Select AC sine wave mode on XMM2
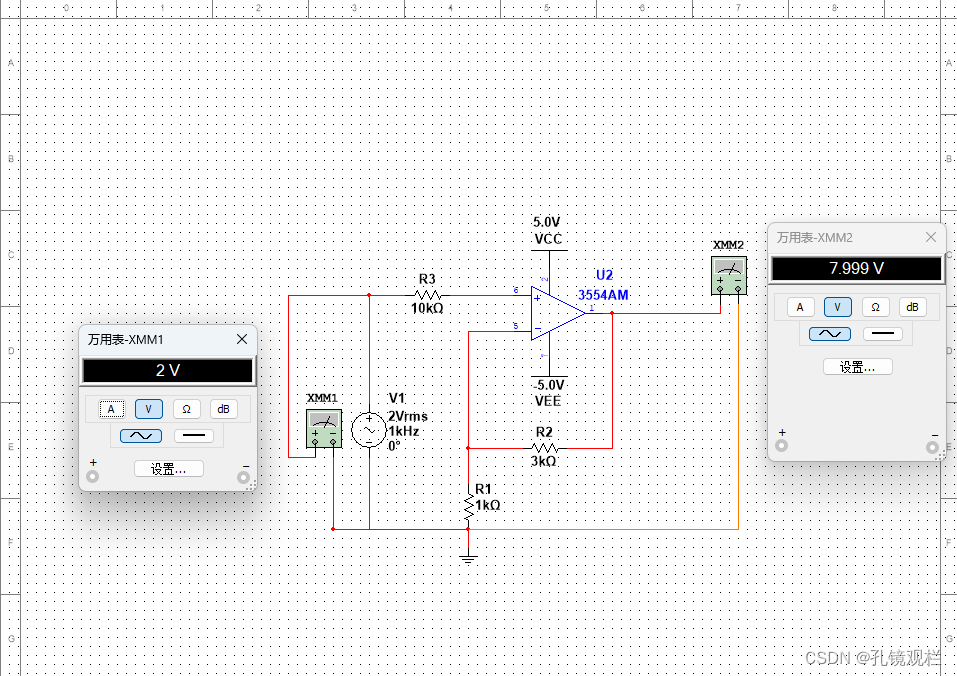The image size is (957, 676). 829,334
